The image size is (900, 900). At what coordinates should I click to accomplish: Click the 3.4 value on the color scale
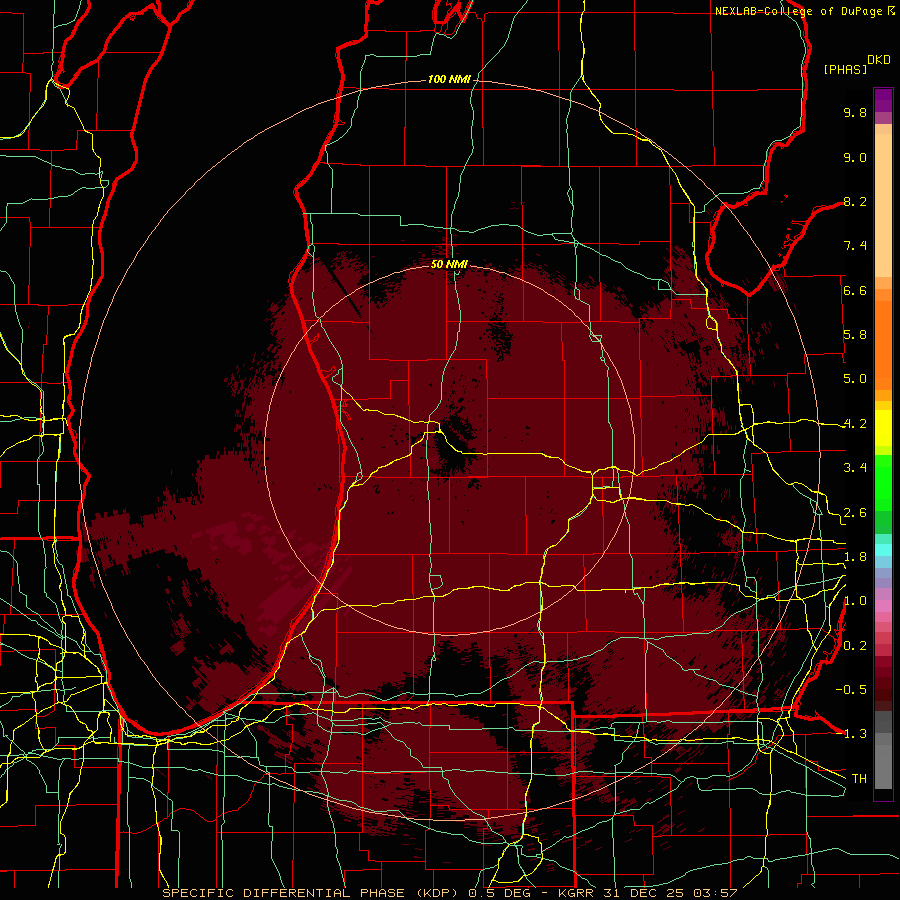tap(855, 468)
